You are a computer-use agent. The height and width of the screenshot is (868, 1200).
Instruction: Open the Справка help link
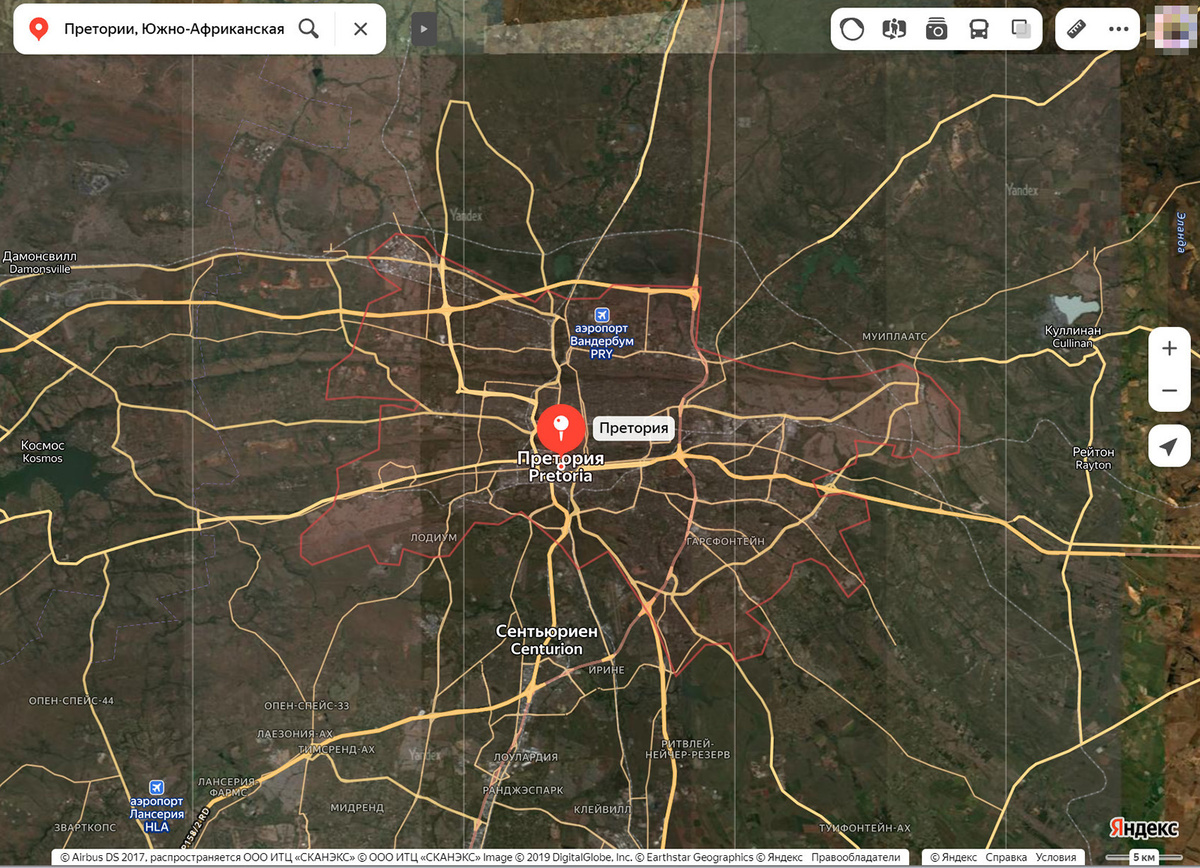[1005, 857]
